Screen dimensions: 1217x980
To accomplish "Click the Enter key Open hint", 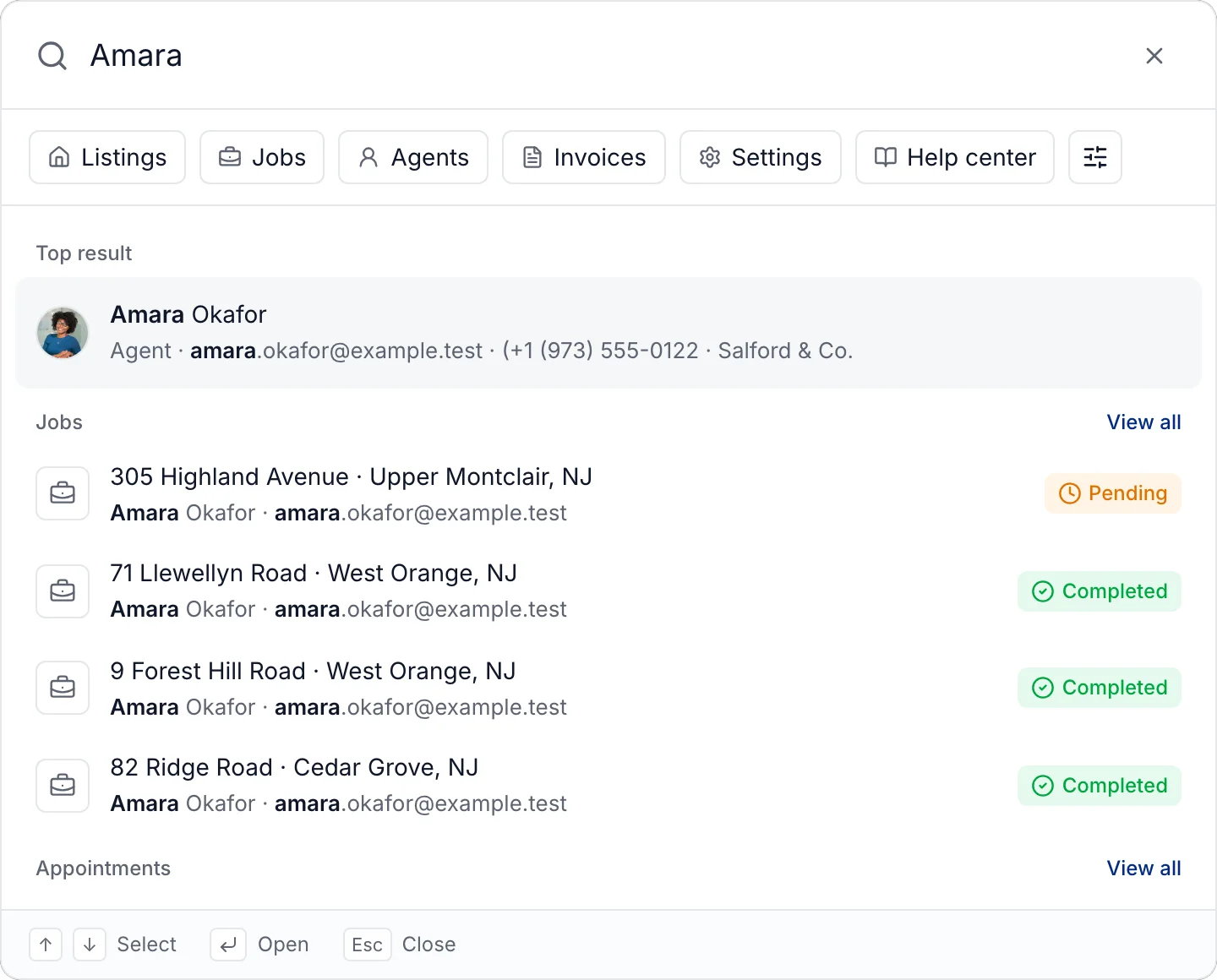I will point(228,945).
